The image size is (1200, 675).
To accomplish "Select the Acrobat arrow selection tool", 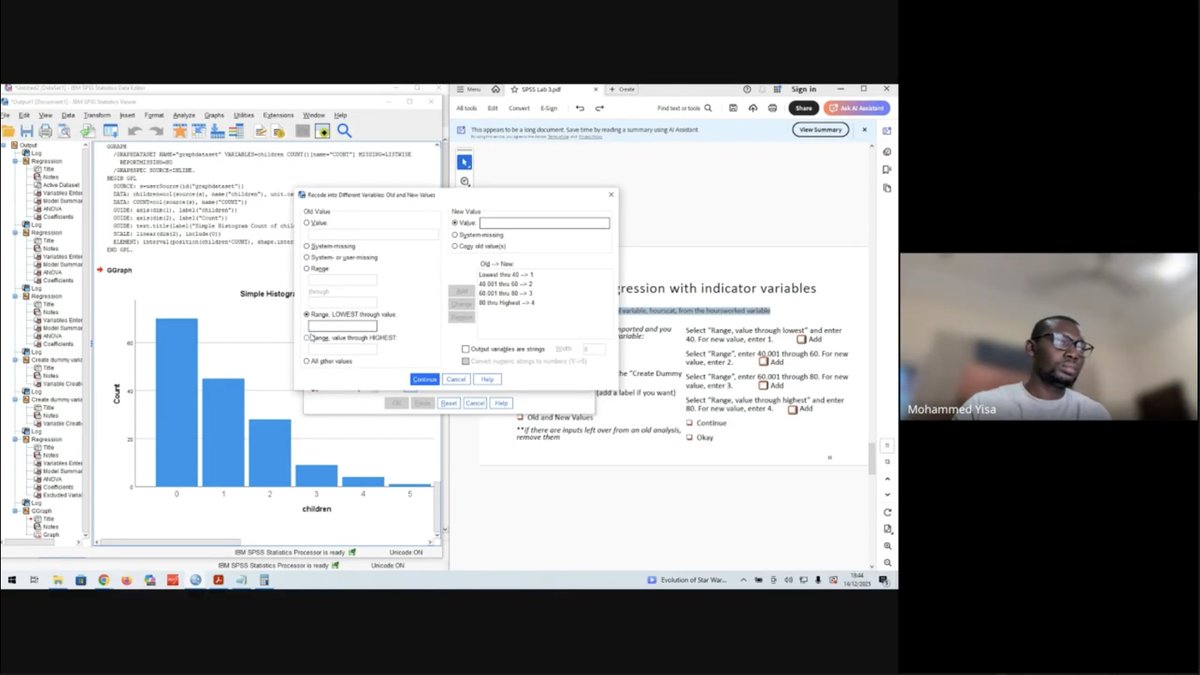I will point(464,162).
